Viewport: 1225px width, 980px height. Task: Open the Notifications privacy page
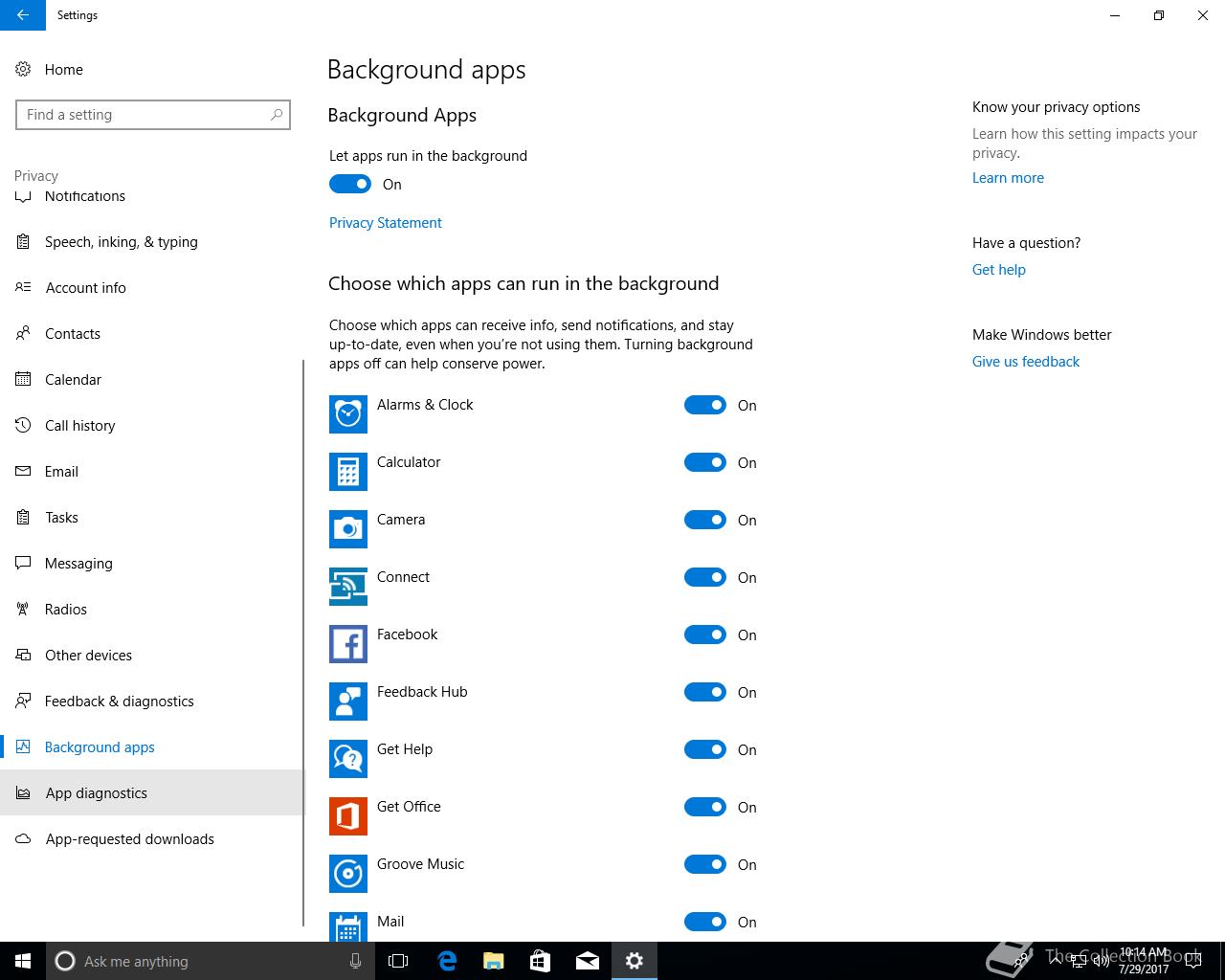tap(151, 196)
